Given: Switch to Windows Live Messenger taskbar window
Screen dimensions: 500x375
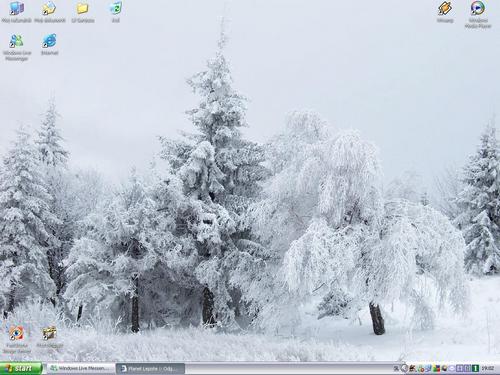Looking at the screenshot, I should tap(81, 368).
